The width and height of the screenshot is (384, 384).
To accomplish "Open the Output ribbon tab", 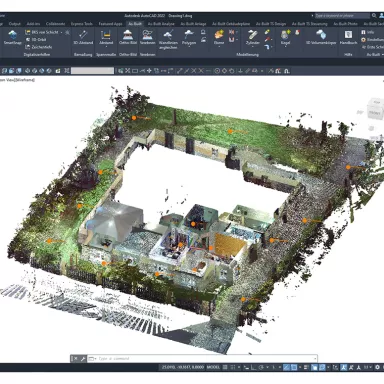I will 15,24.
